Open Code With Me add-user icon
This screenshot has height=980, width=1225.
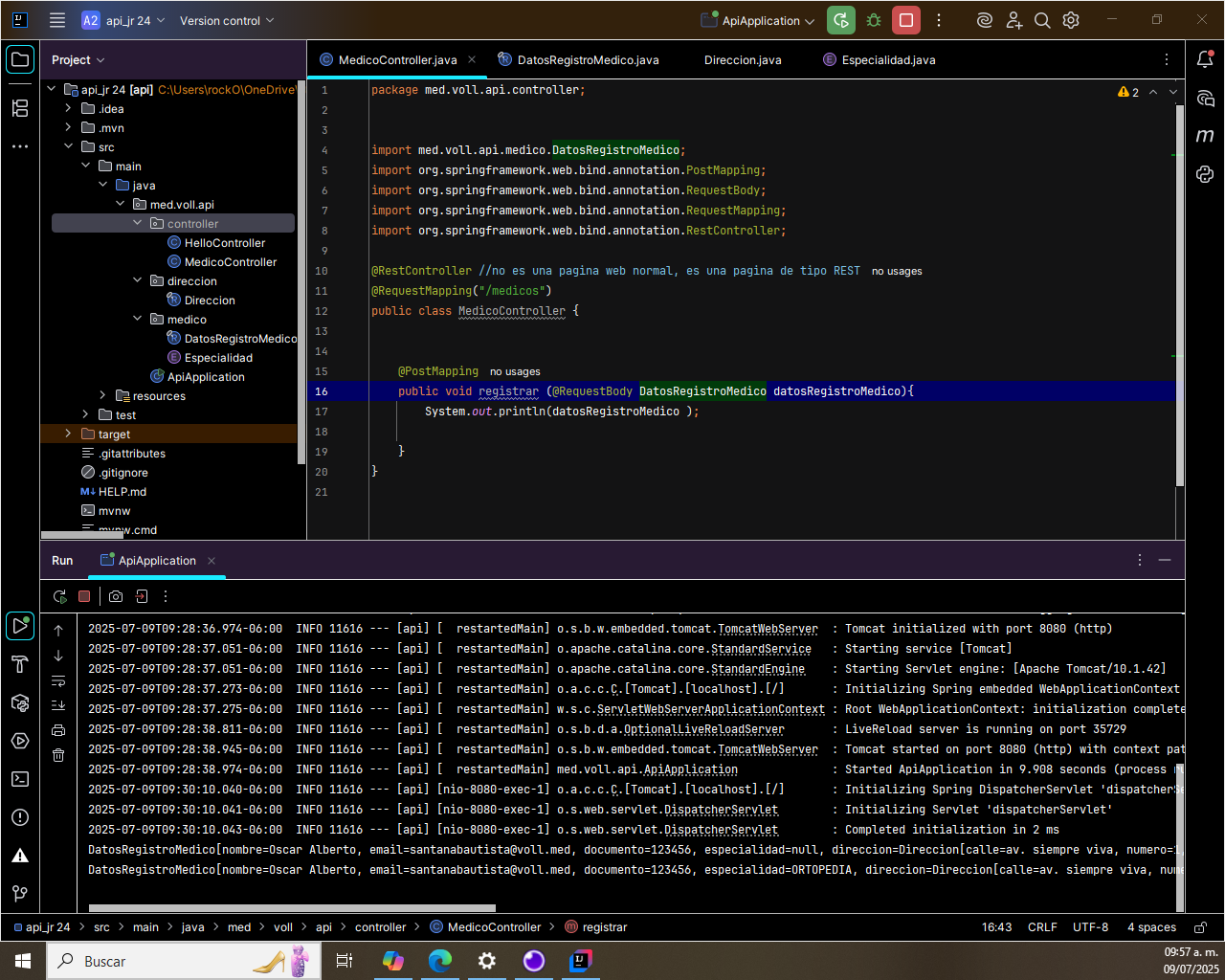coord(1013,20)
